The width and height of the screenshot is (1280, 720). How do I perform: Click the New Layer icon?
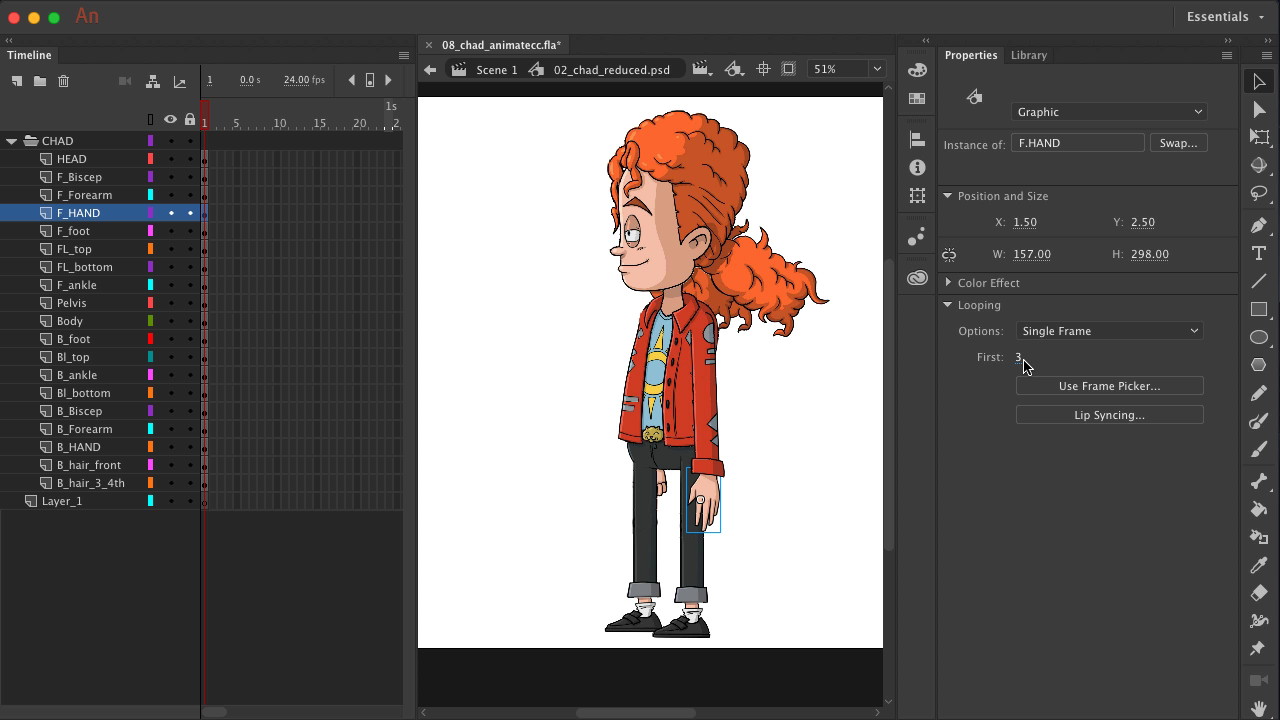pyautogui.click(x=17, y=81)
